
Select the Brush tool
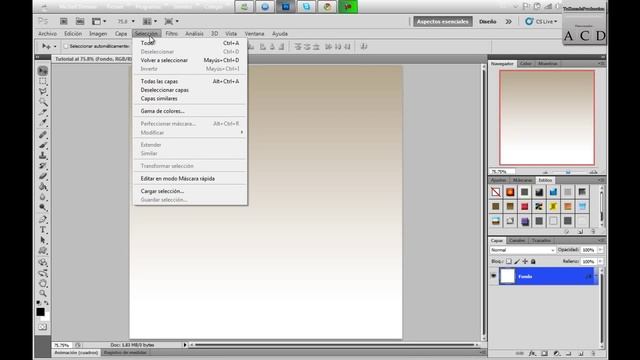(43, 145)
